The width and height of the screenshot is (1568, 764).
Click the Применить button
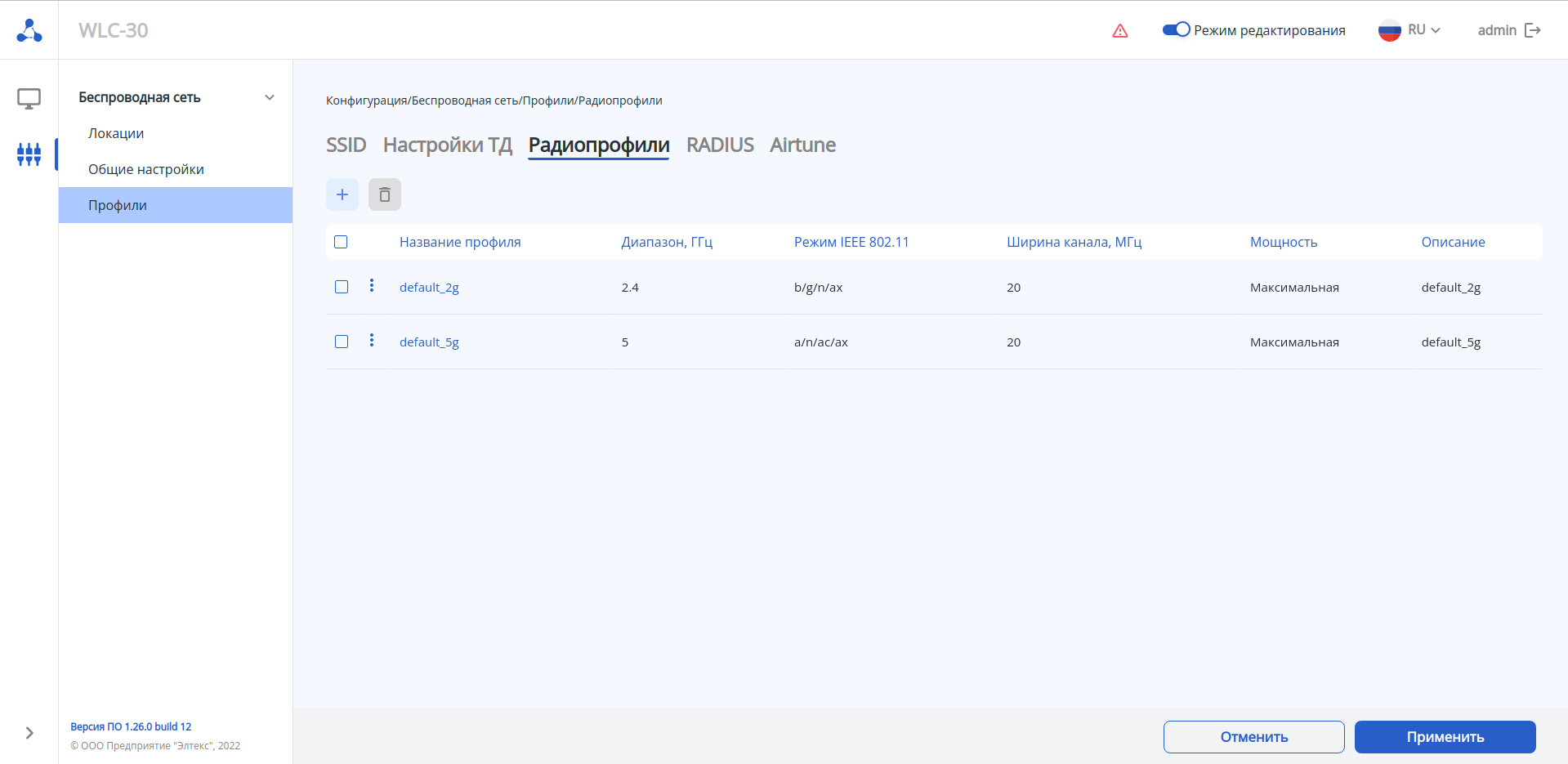click(1445, 737)
